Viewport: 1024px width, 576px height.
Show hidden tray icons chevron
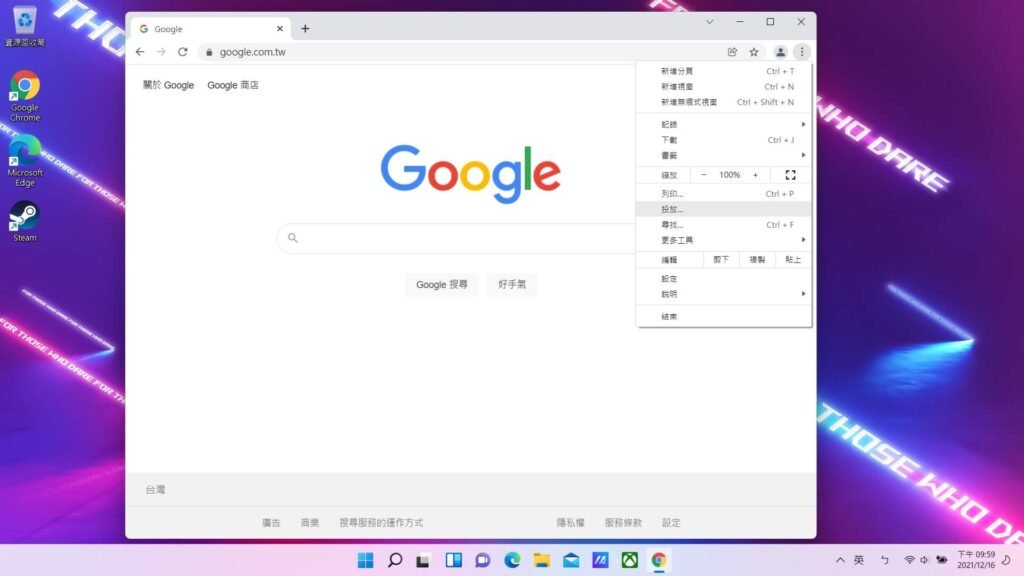(x=840, y=560)
